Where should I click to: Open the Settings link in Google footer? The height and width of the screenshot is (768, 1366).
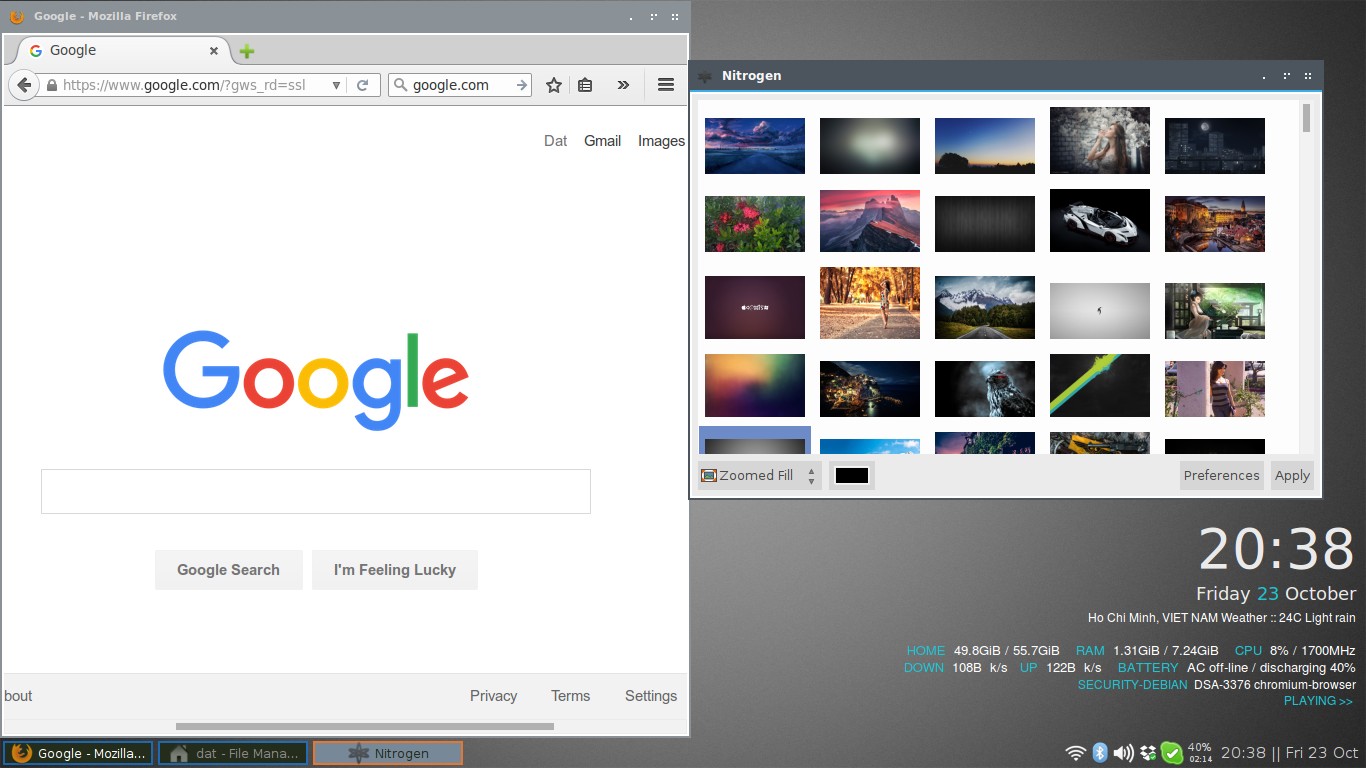[x=651, y=696]
